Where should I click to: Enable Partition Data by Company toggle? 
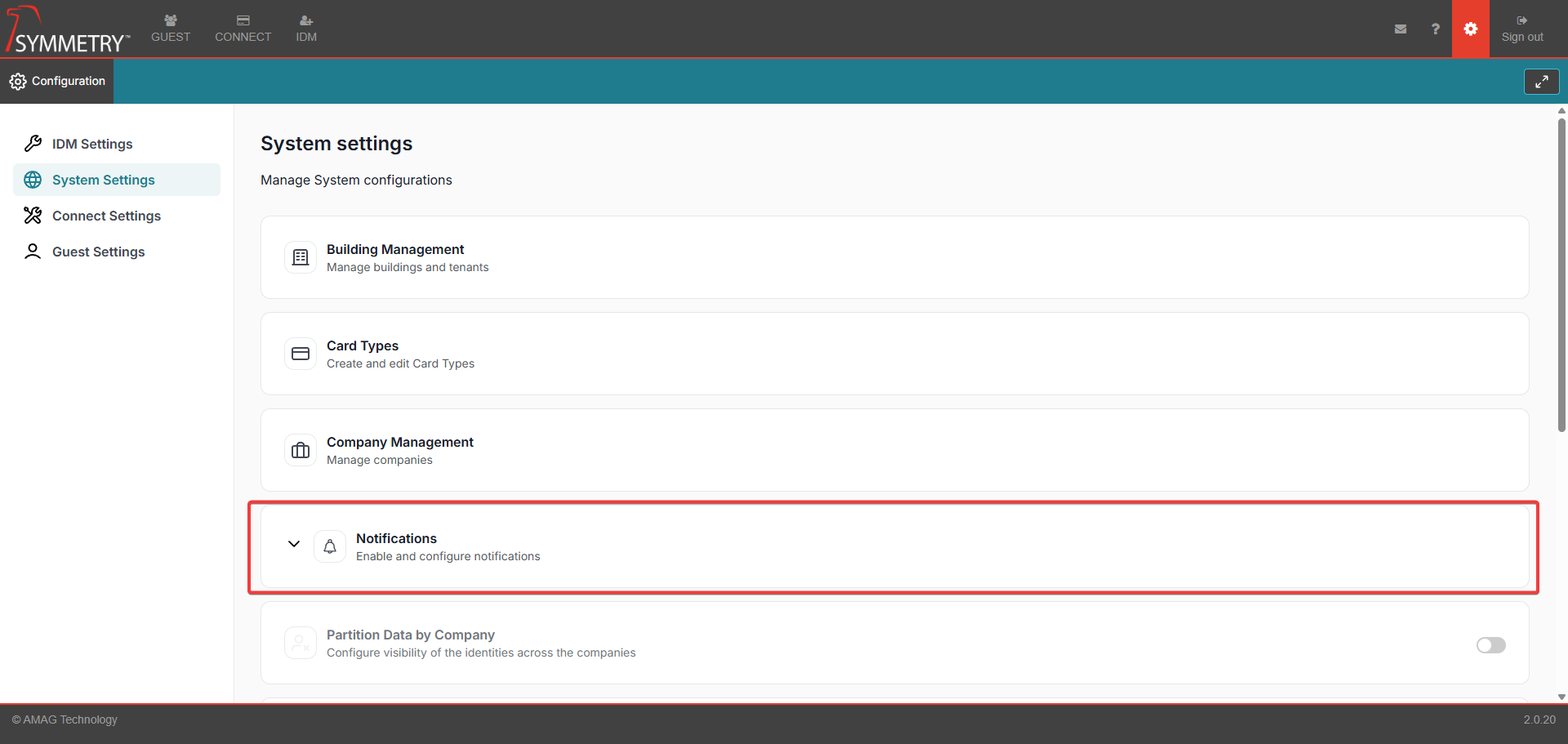[x=1490, y=645]
